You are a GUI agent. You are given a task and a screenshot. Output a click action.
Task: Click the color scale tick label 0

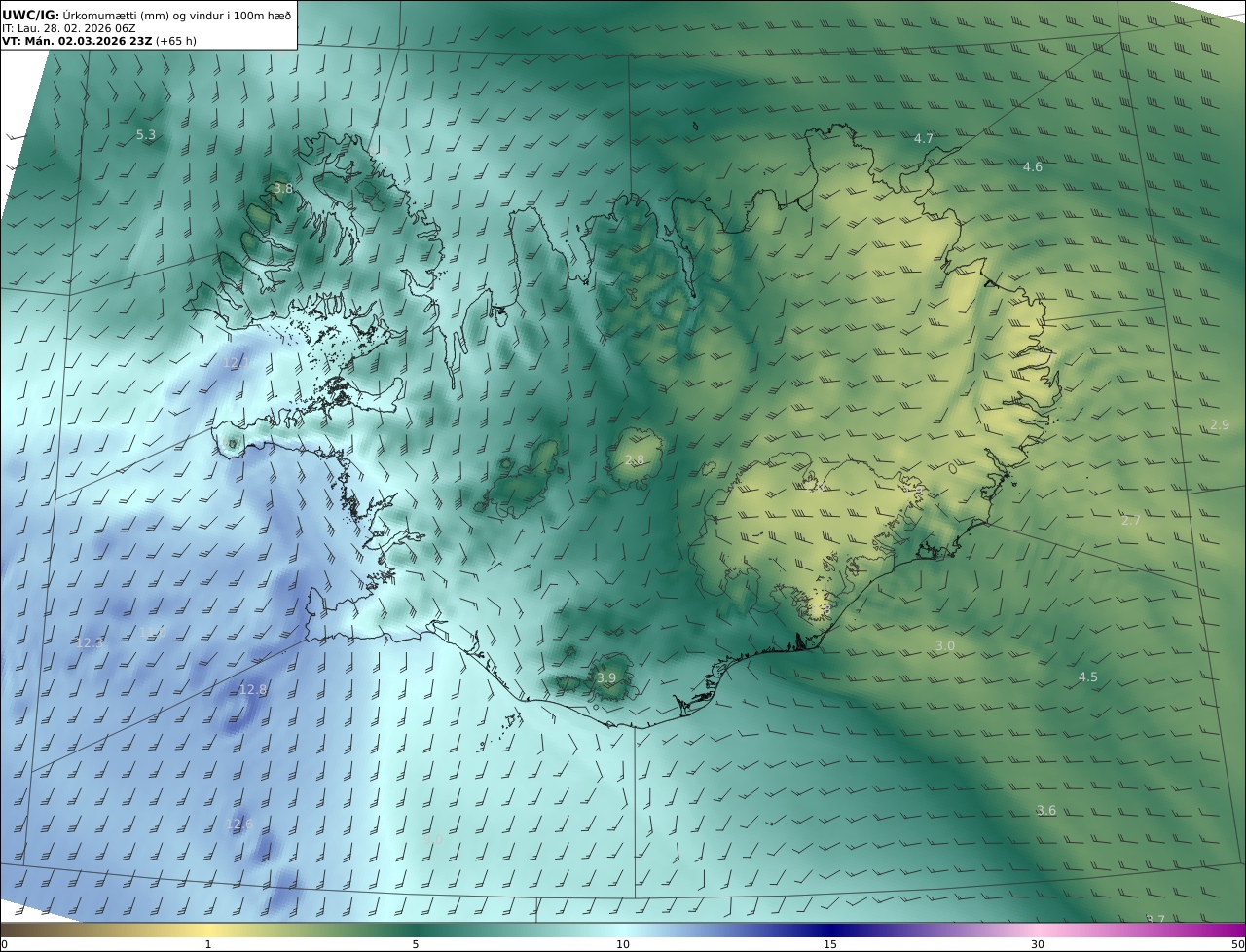pos(4,944)
